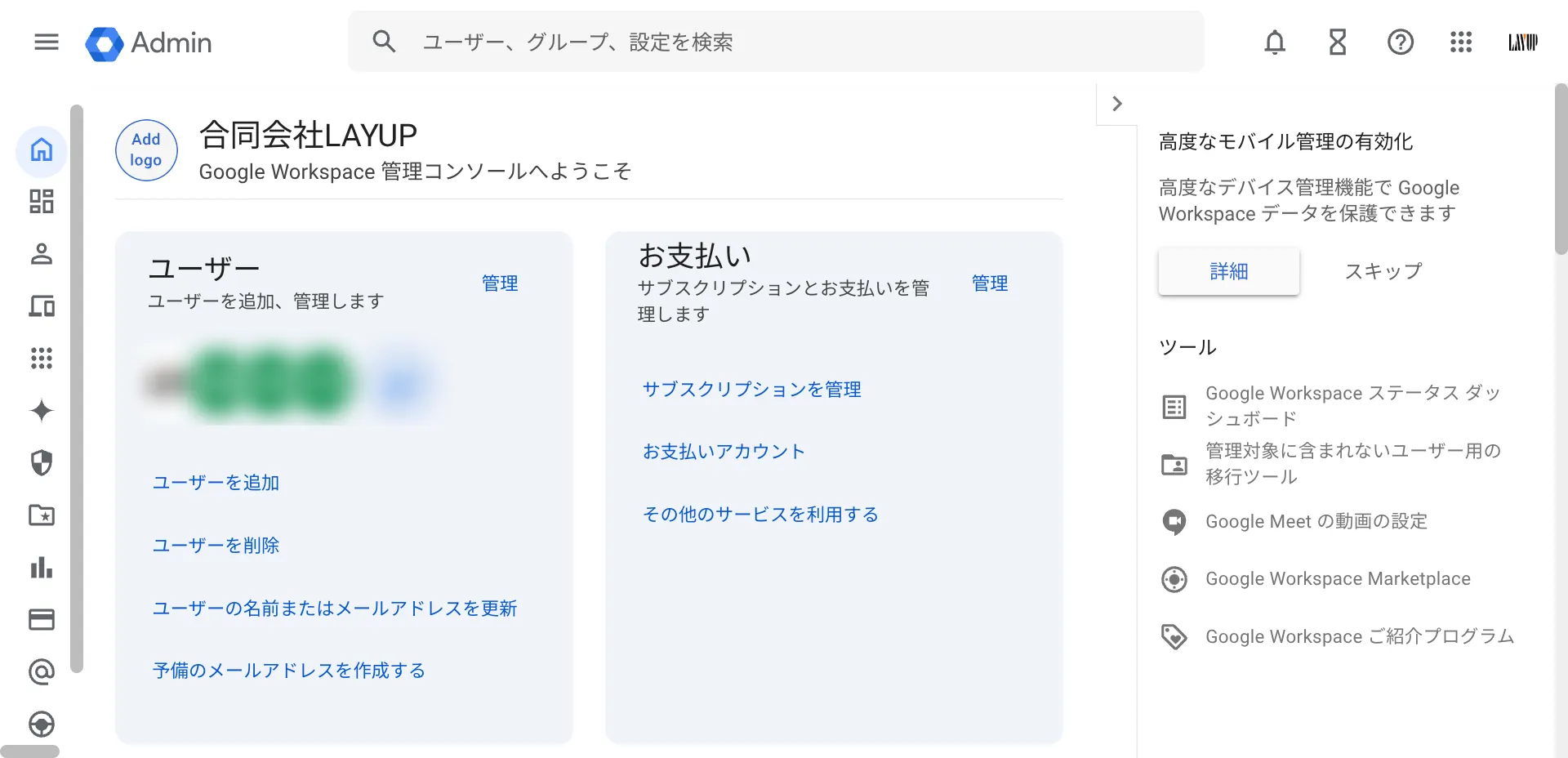Open Google Workspace ステータス ダッシュボード
The height and width of the screenshot is (758, 1568).
pyautogui.click(x=1353, y=406)
